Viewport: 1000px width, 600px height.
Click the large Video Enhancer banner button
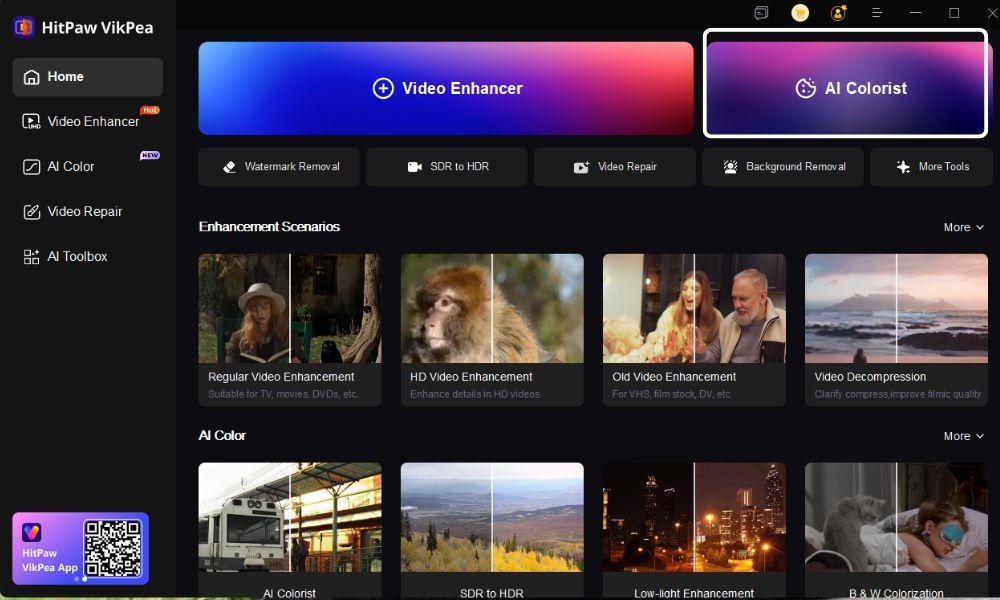[446, 88]
